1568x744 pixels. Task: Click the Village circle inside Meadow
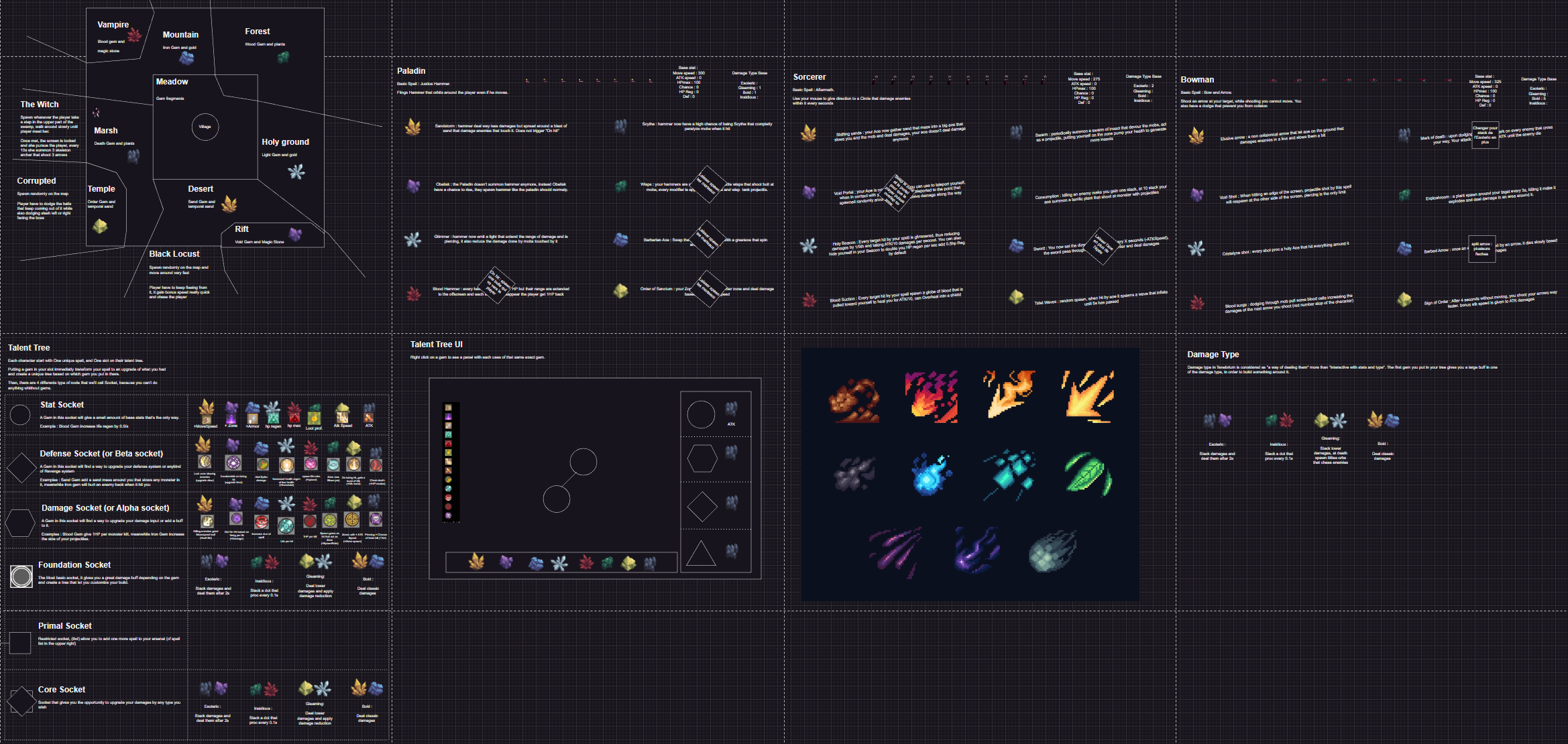tap(205, 127)
